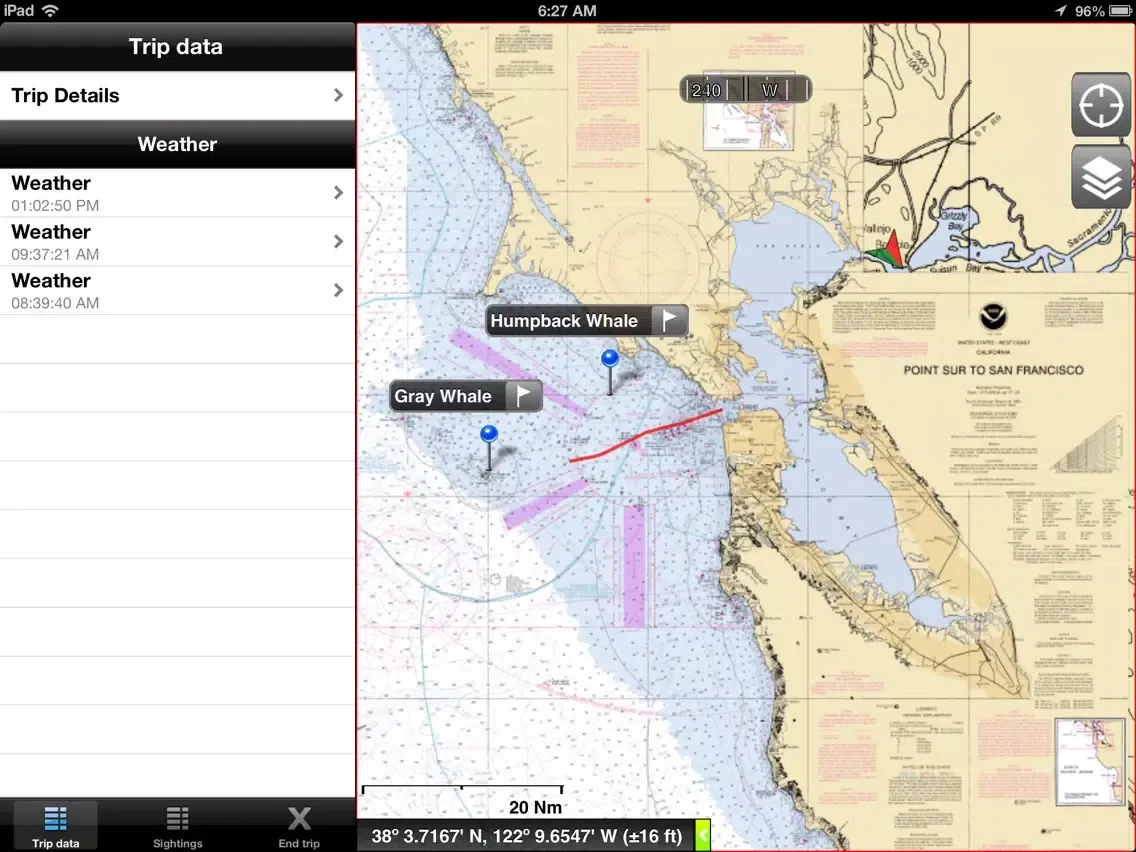The image size is (1136, 852).
Task: Tap the small inset map at bottom right
Action: 1090,761
